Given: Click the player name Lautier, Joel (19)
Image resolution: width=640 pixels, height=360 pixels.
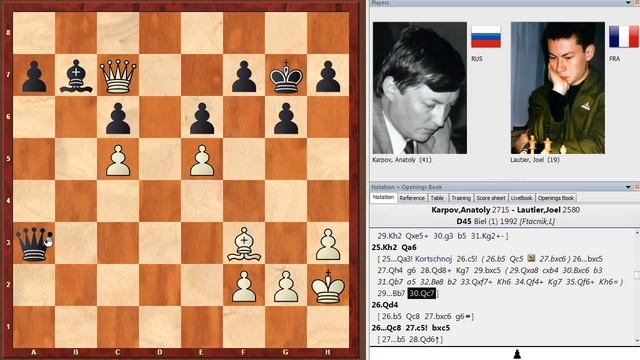Looking at the screenshot, I should [x=534, y=160].
